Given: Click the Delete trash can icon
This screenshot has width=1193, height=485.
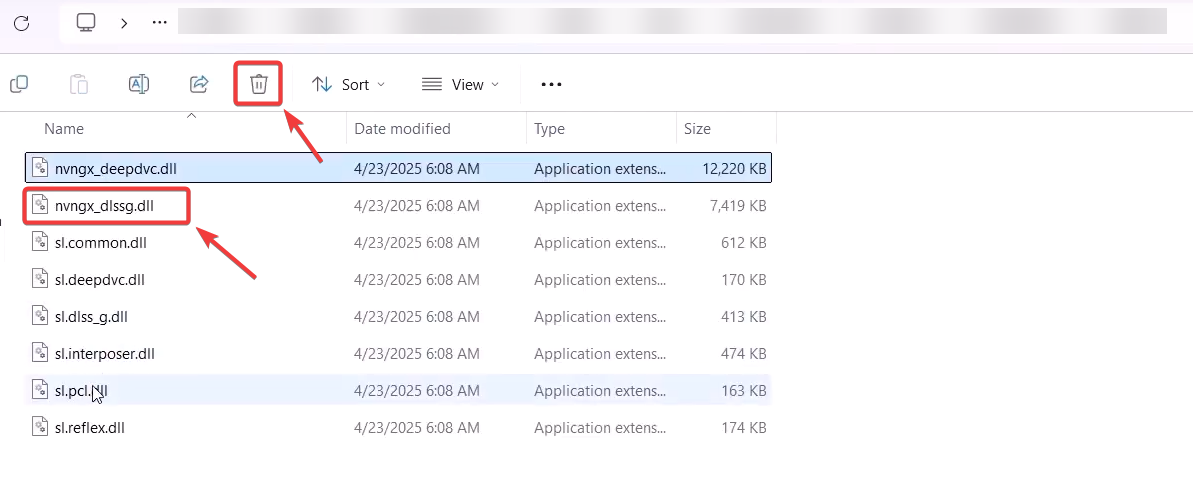Looking at the screenshot, I should click(258, 84).
